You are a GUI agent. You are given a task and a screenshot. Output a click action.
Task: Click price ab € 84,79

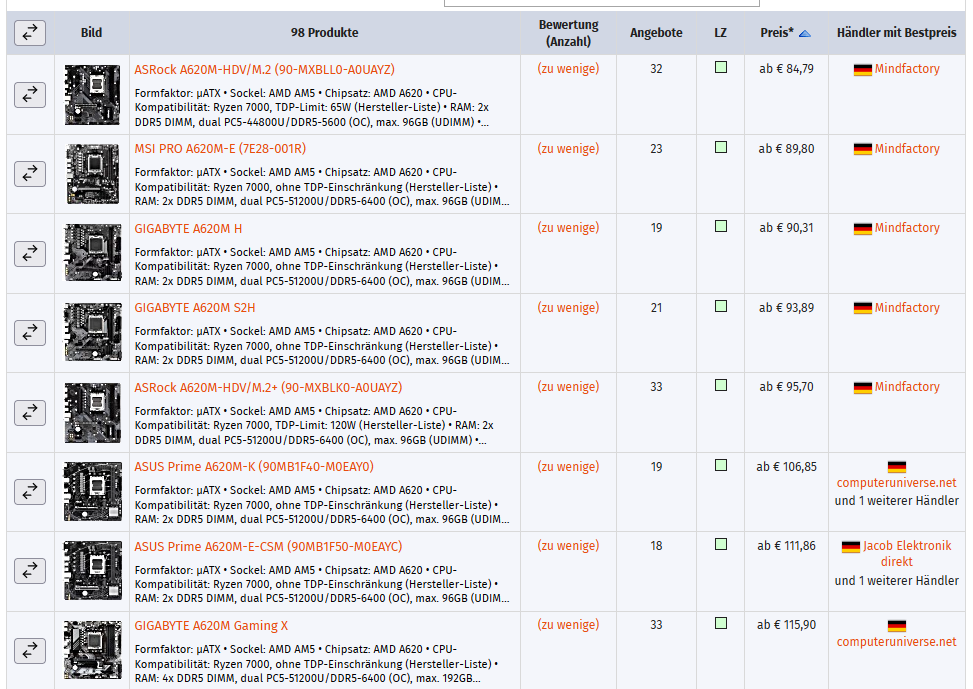(786, 69)
